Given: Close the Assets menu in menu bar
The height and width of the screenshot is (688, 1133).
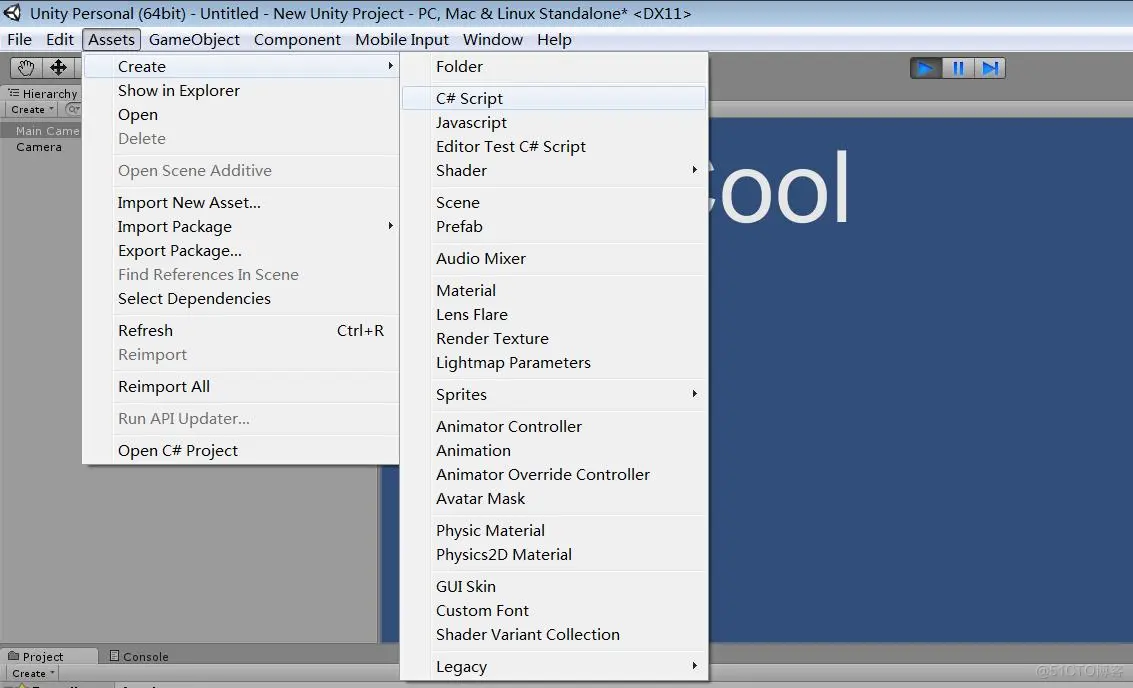Looking at the screenshot, I should [x=111, y=40].
